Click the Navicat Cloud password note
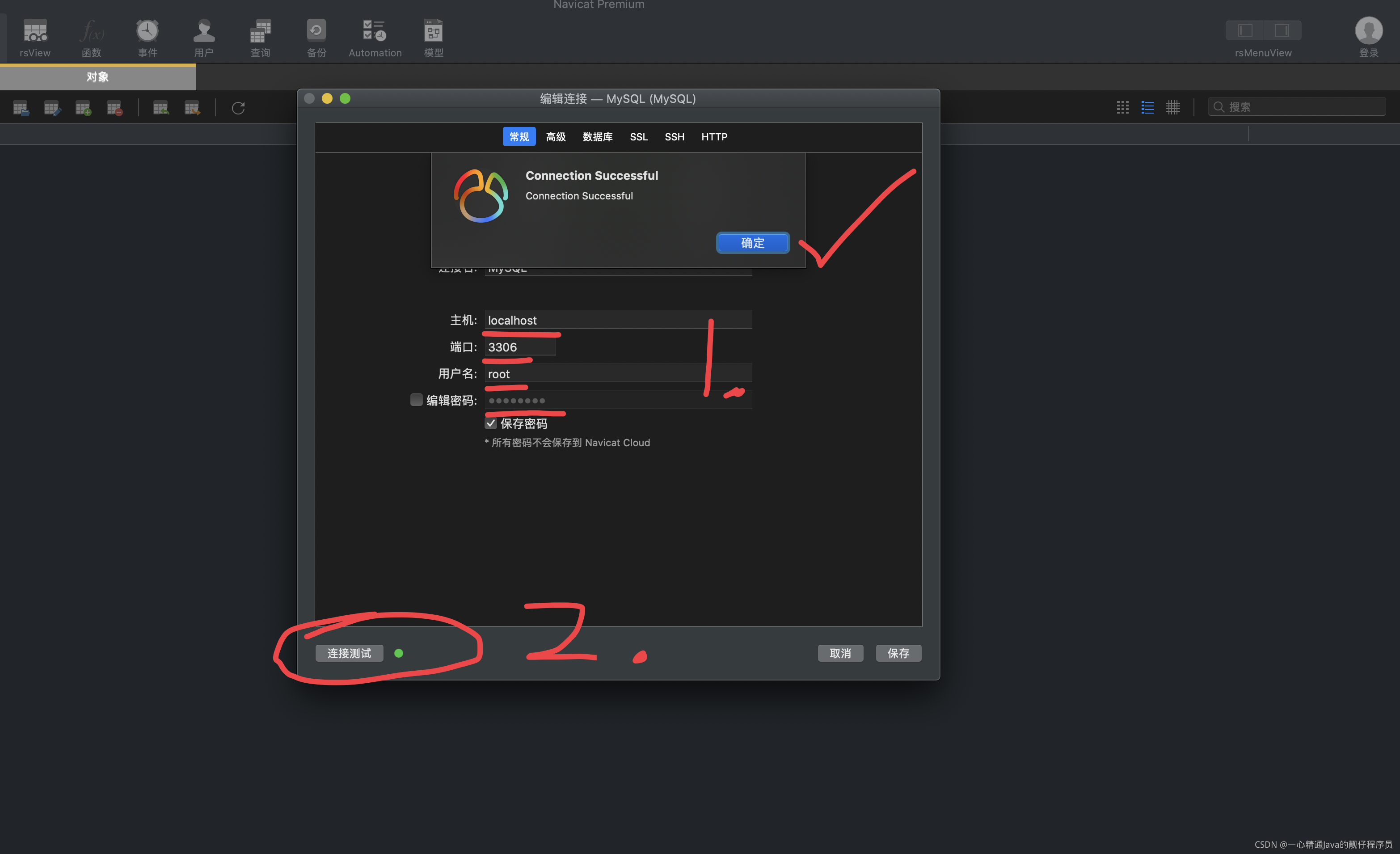The height and width of the screenshot is (854, 1400). (x=567, y=443)
